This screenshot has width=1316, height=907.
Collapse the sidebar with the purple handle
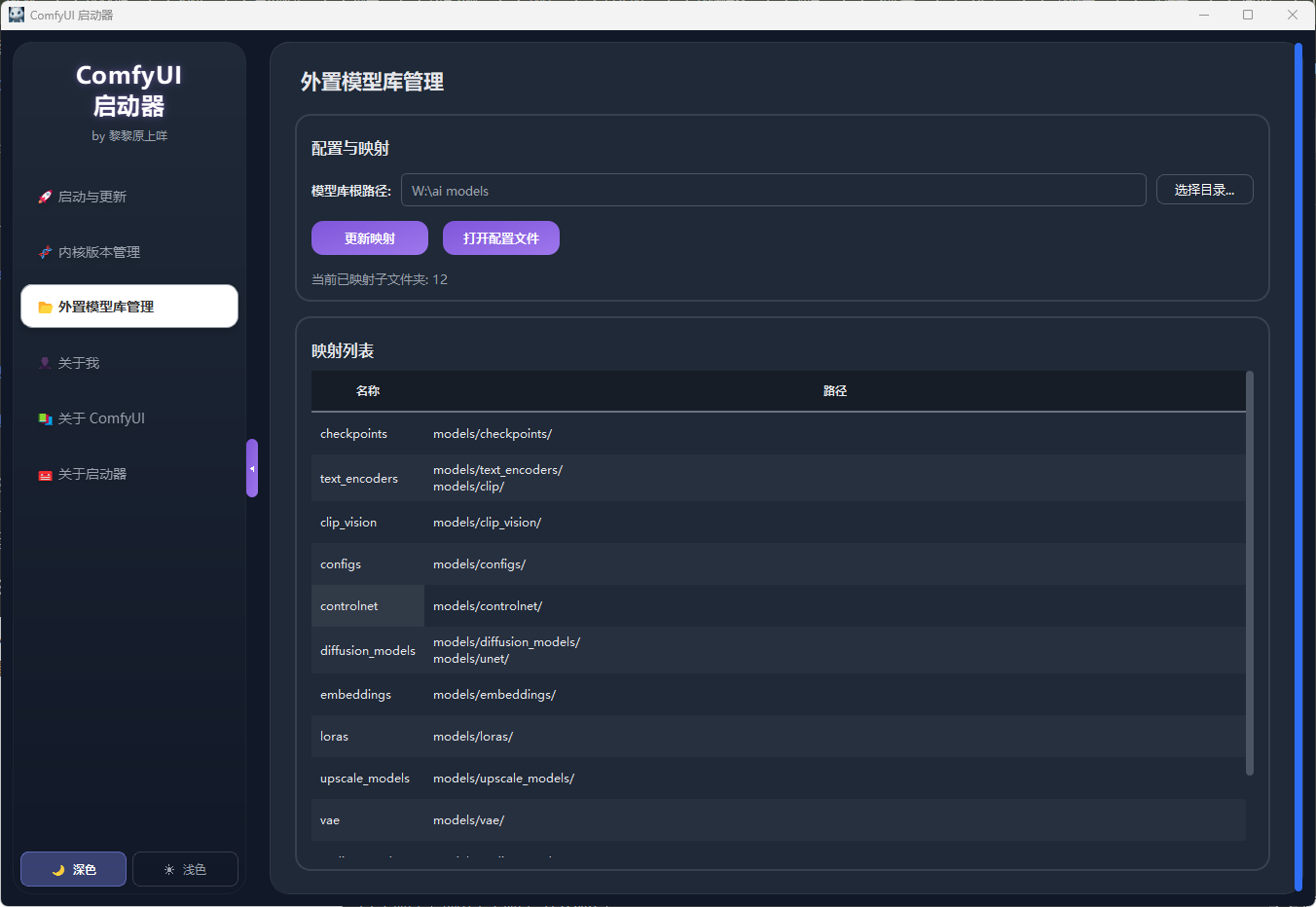tap(252, 468)
